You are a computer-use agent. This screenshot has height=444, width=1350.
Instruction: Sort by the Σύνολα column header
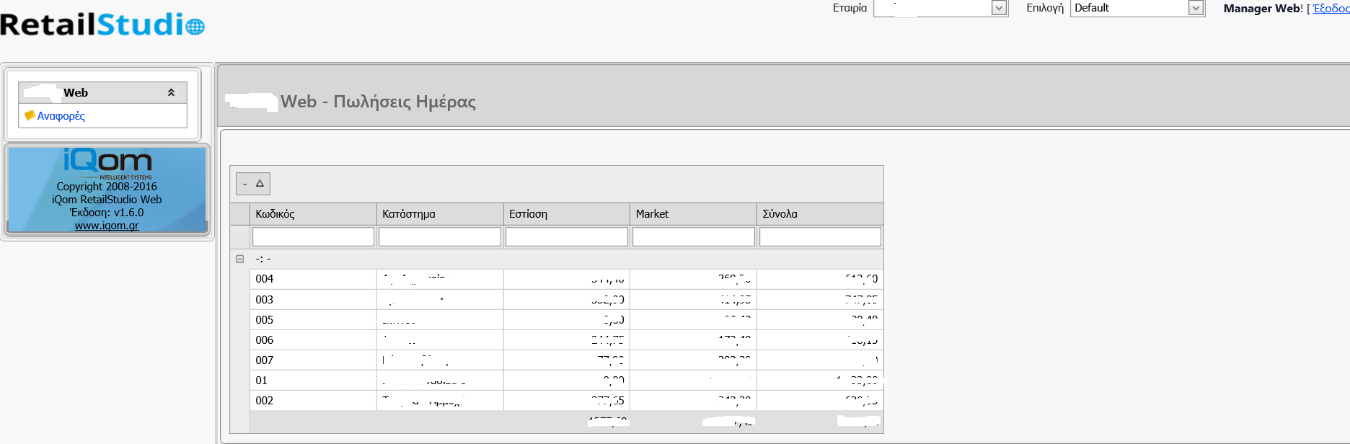[820, 214]
